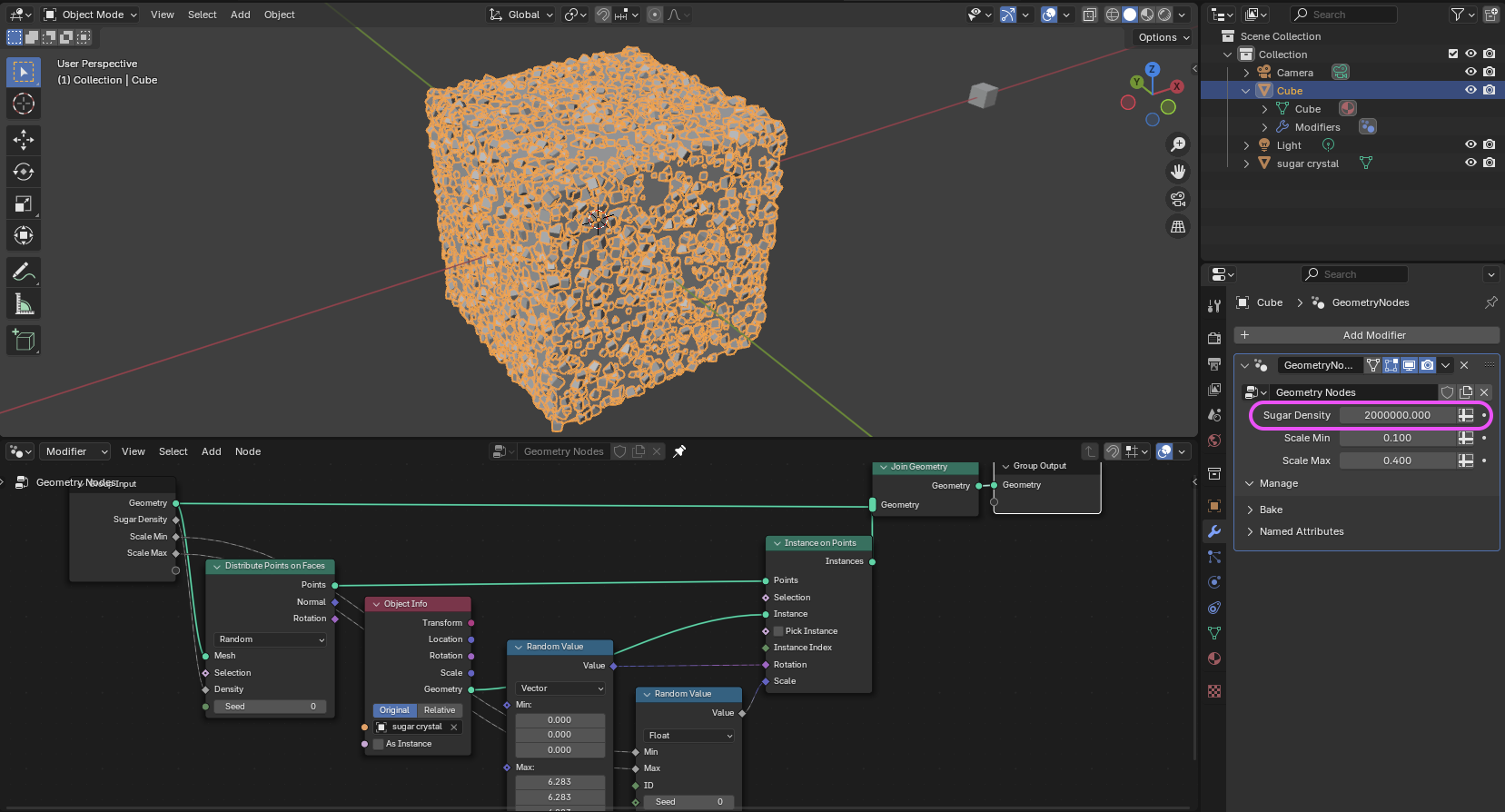
Task: Toggle camera view in viewport
Action: (x=1178, y=199)
